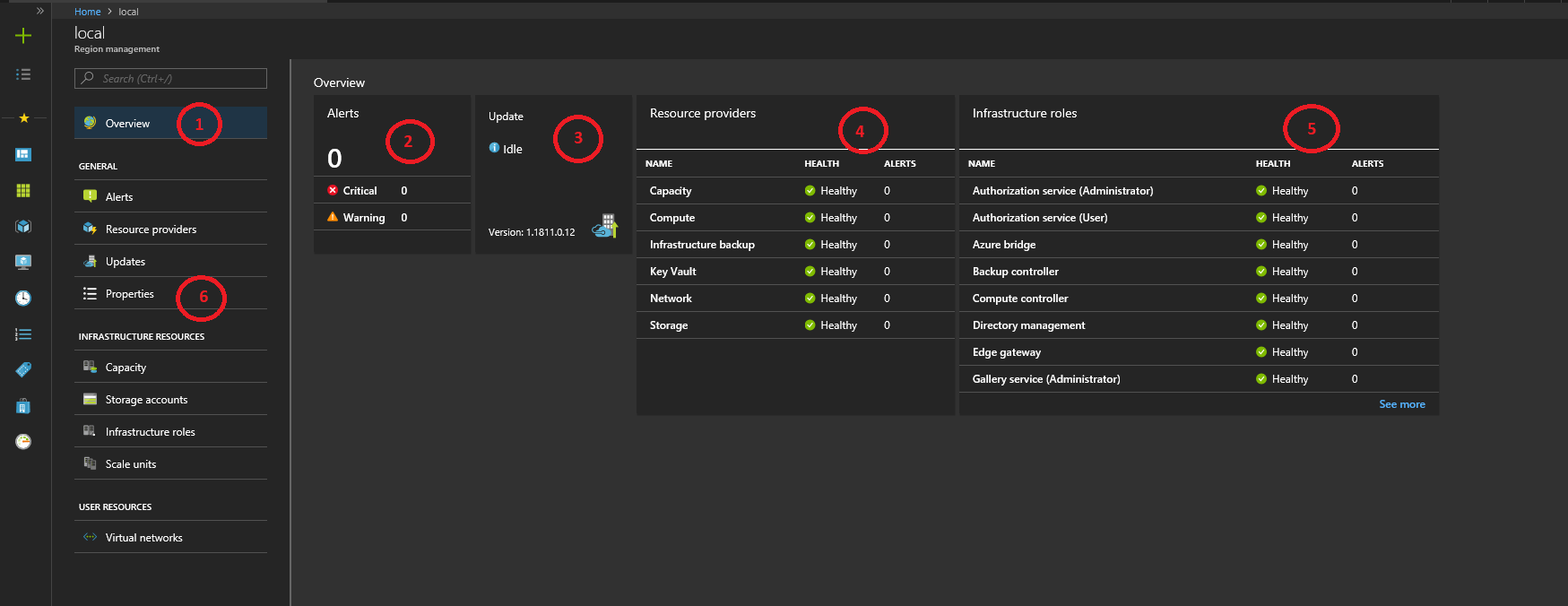Click Home breadcrumb link
Screen dimensions: 1568x606
87,12
